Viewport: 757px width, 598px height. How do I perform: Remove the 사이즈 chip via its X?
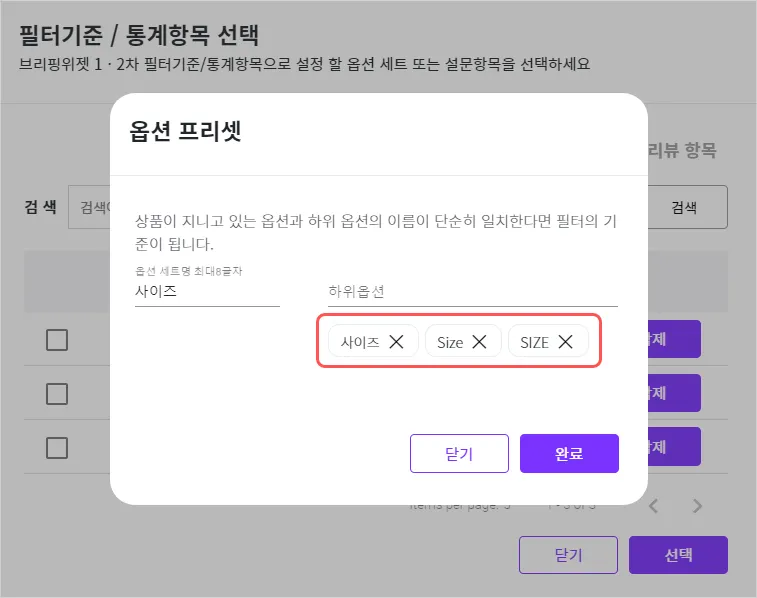click(396, 342)
